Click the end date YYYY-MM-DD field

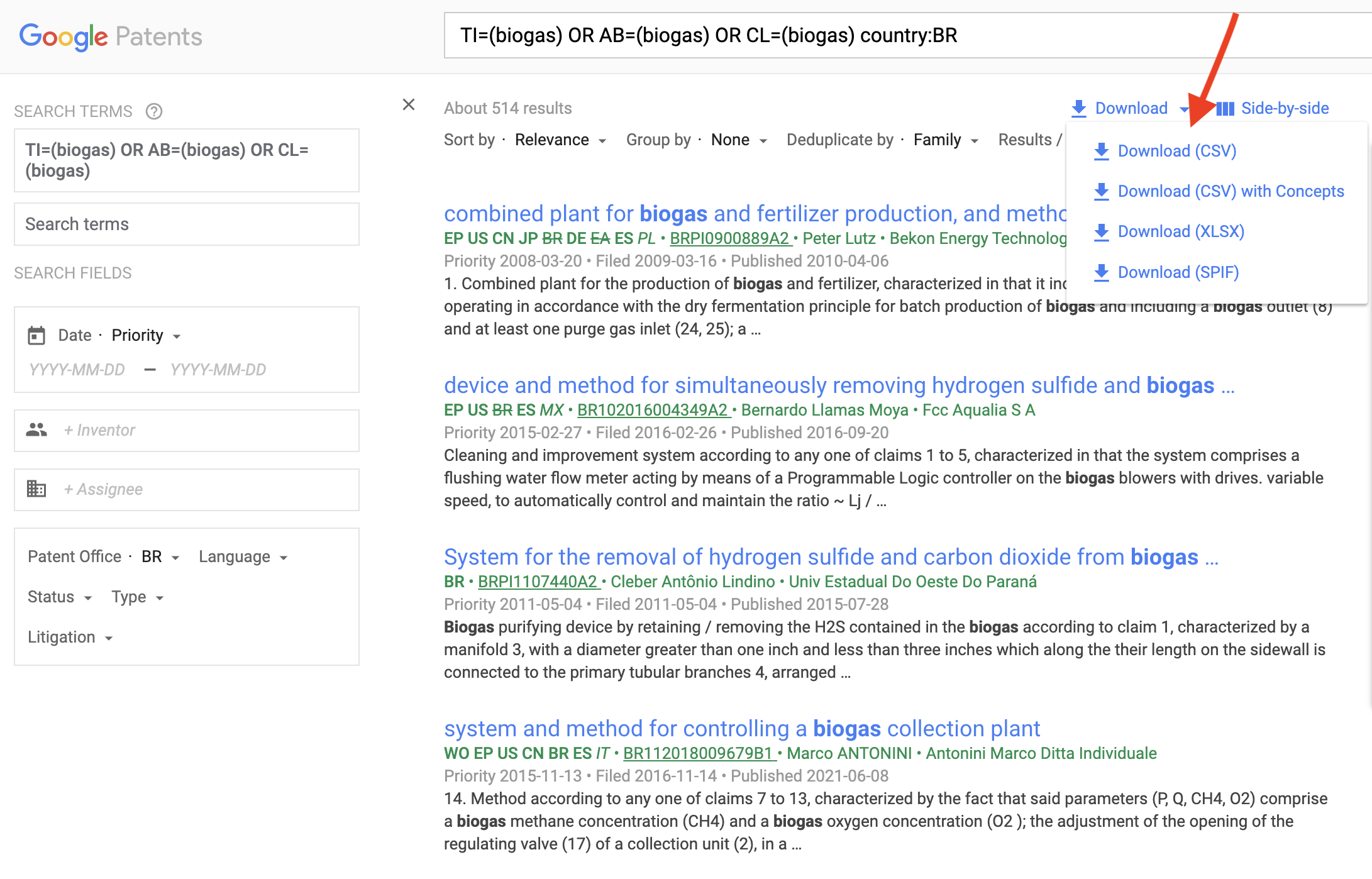pyautogui.click(x=218, y=370)
